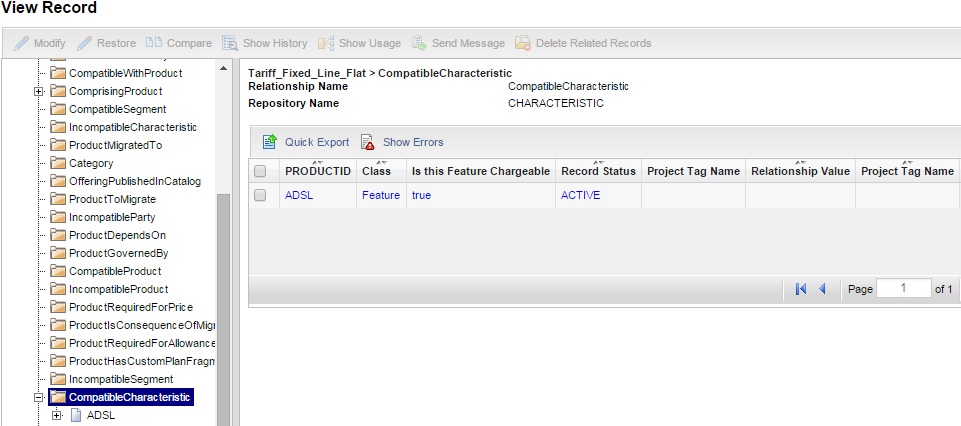961x426 pixels.
Task: Go to first page arrow icon
Action: pos(800,289)
